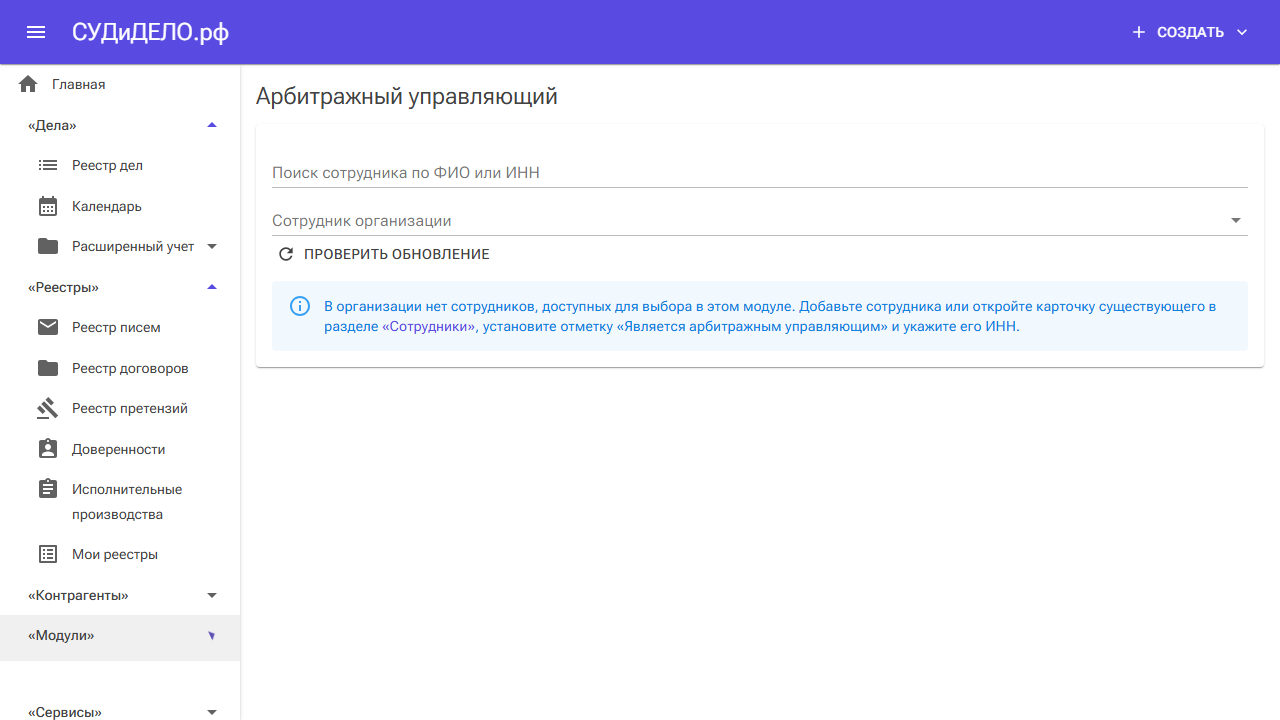
Task: Click the plus icon beside Создать
Action: [1138, 32]
